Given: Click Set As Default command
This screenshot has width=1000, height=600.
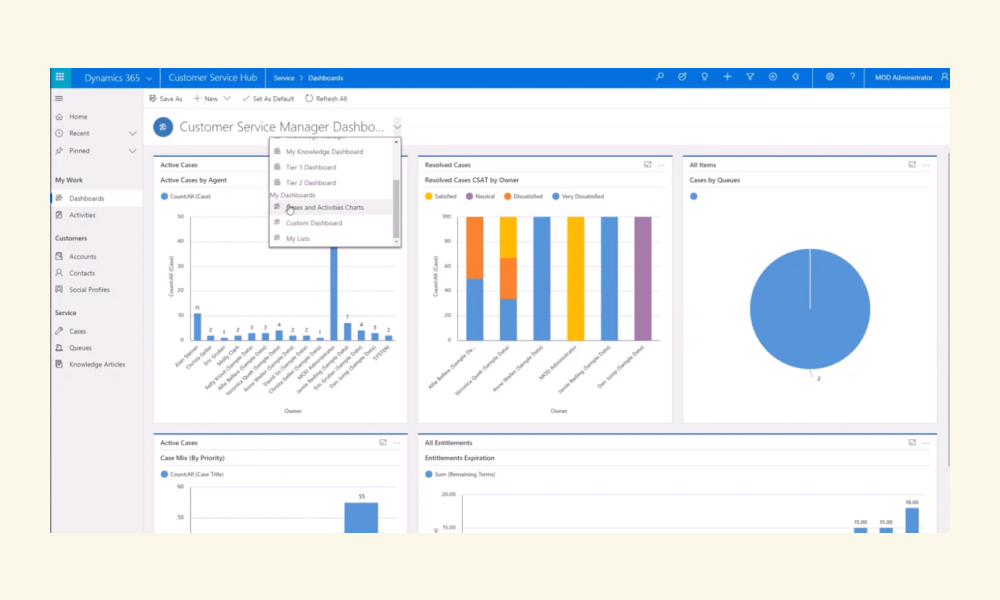Looking at the screenshot, I should point(268,99).
